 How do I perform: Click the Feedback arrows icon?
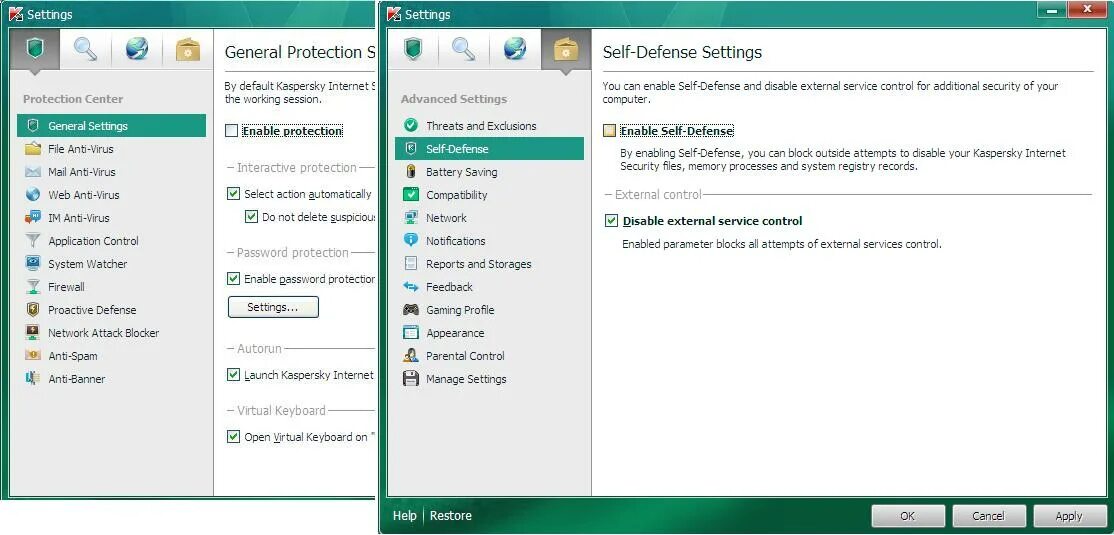point(411,287)
